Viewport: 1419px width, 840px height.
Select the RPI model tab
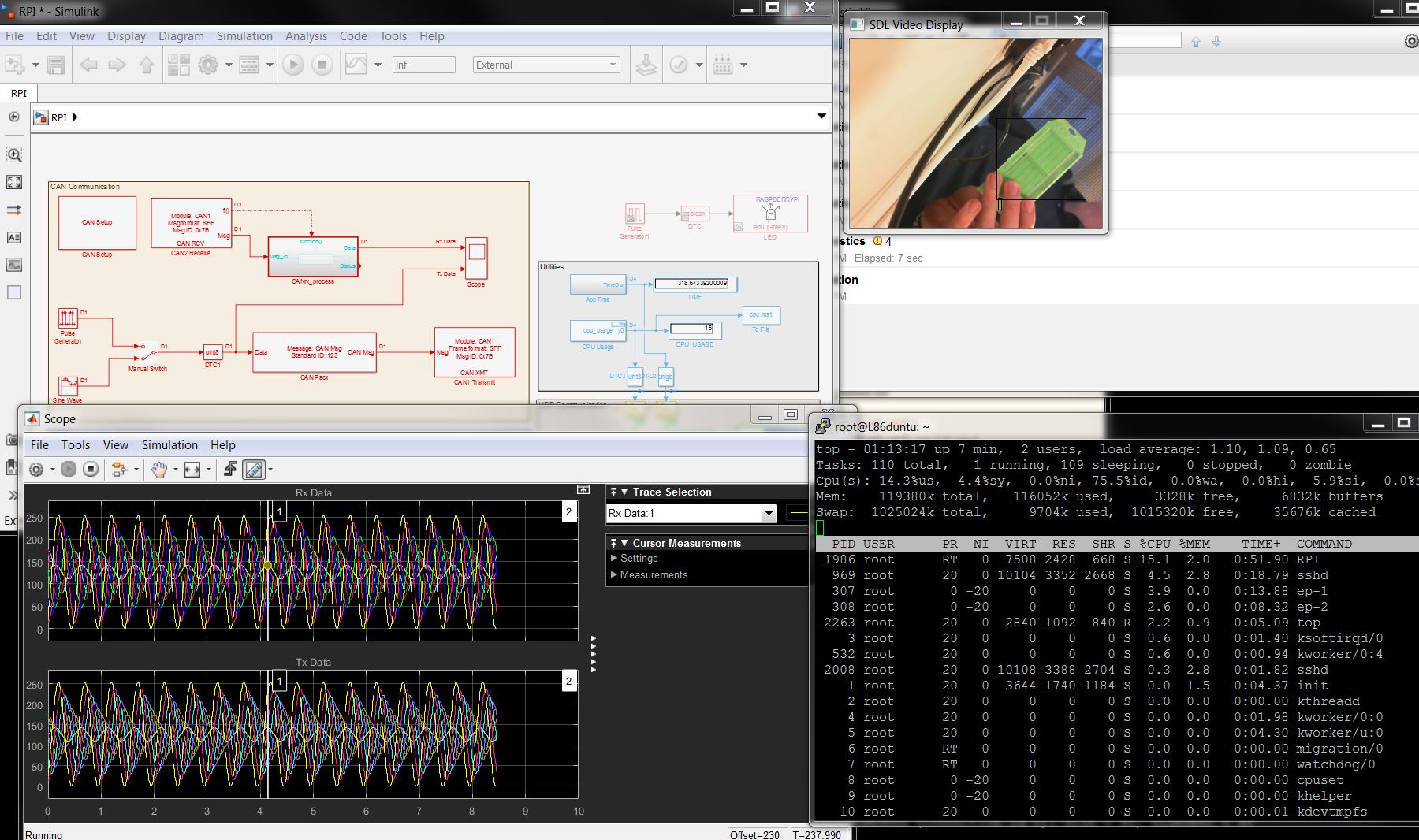pos(19,93)
